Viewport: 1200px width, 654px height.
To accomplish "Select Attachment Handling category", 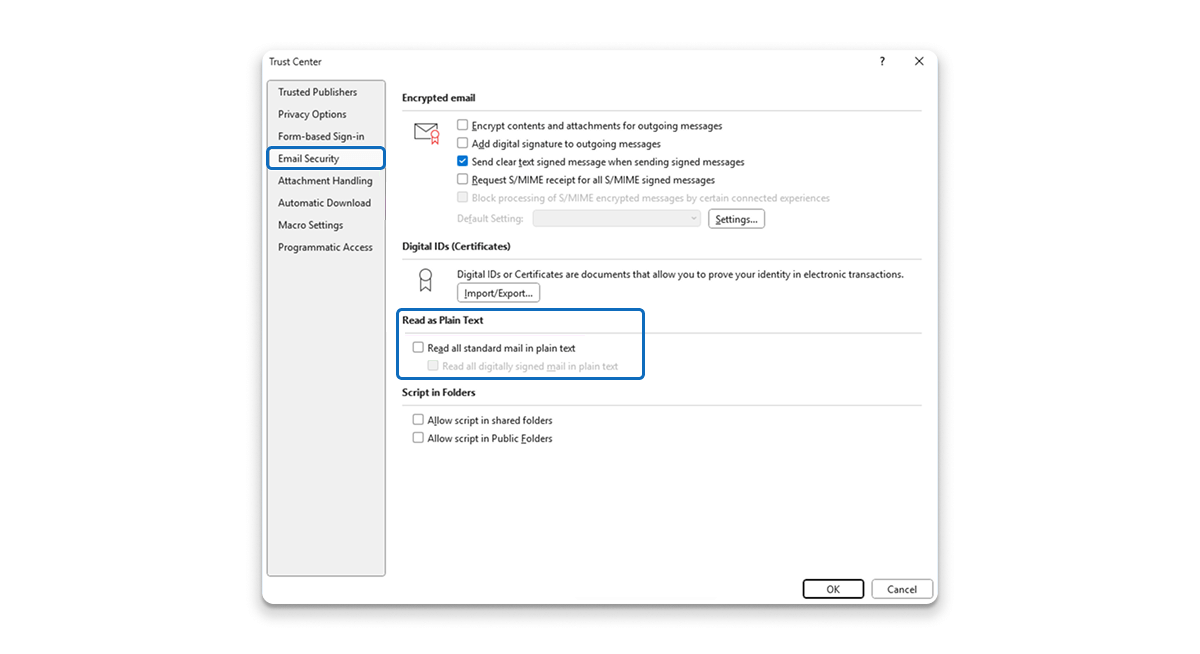I will point(325,180).
